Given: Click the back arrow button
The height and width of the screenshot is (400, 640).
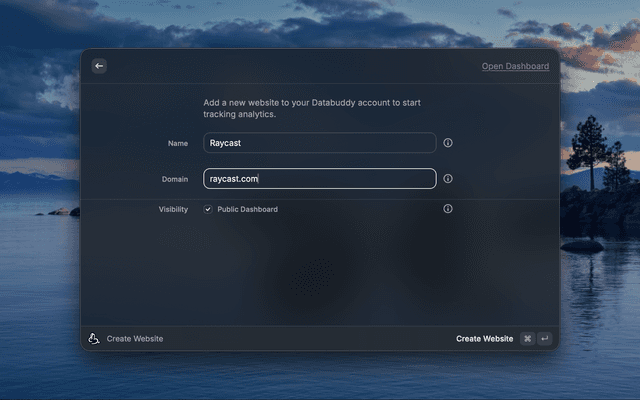Looking at the screenshot, I should coord(99,66).
